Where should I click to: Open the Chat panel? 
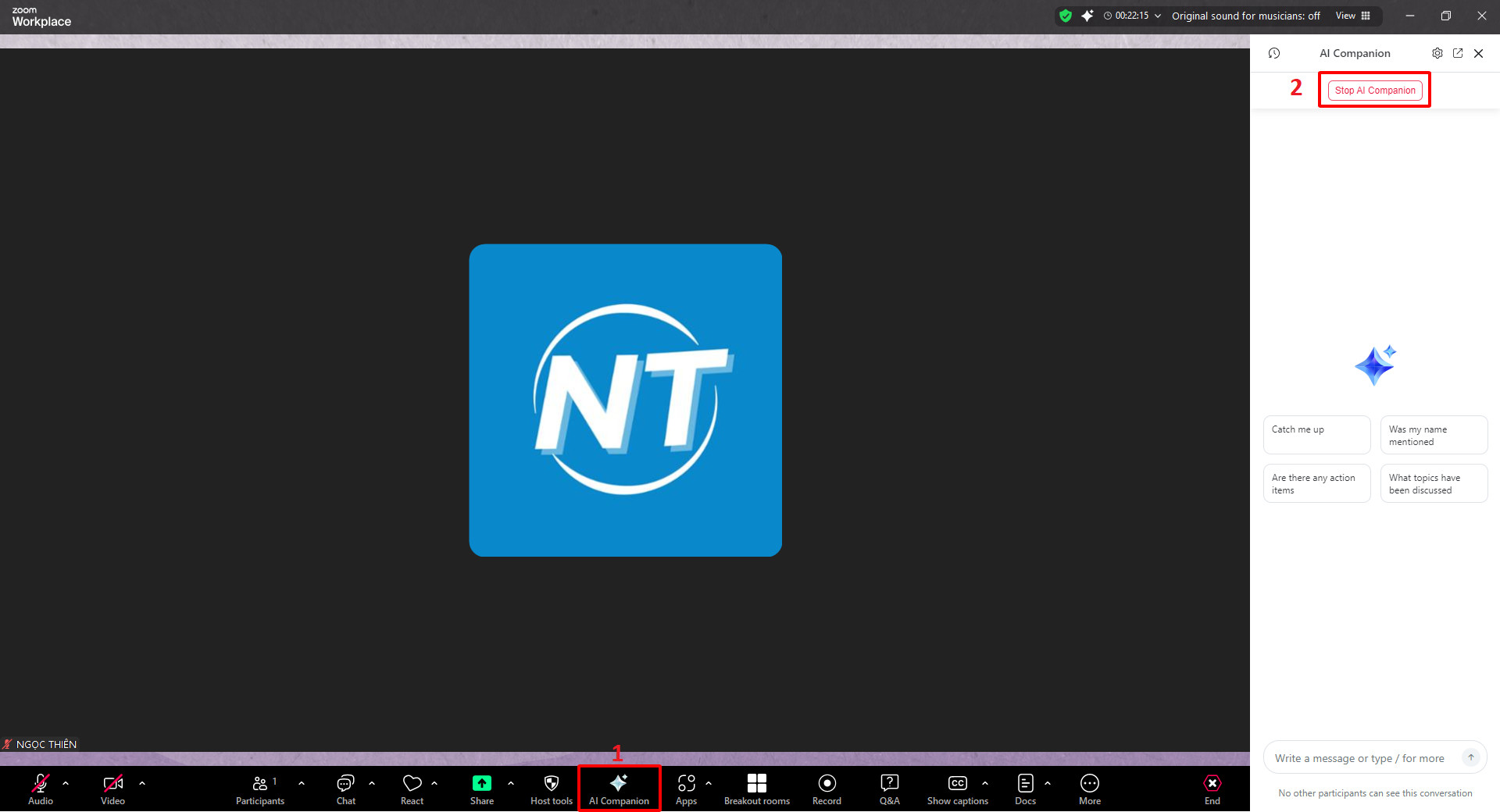coord(345,789)
